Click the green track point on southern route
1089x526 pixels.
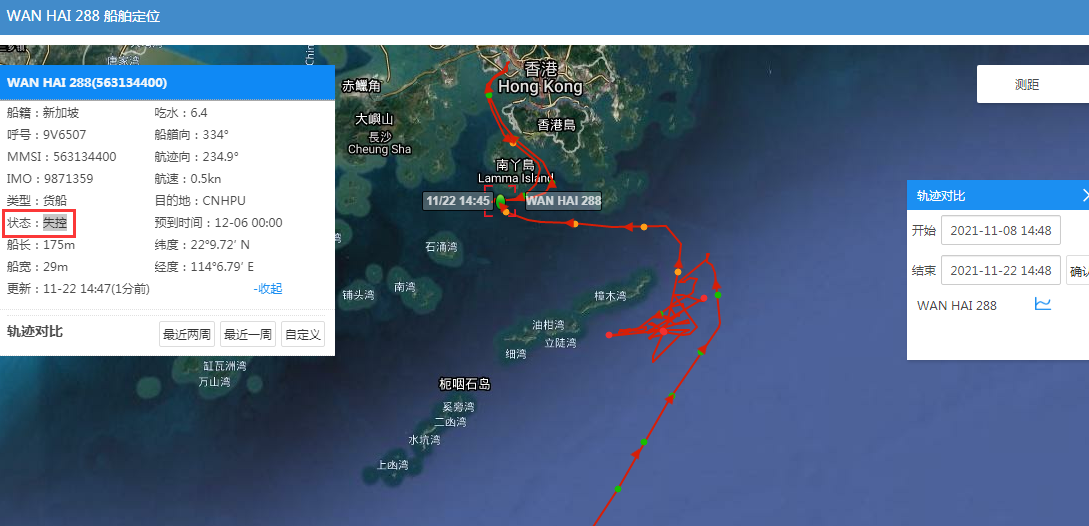pos(644,442)
